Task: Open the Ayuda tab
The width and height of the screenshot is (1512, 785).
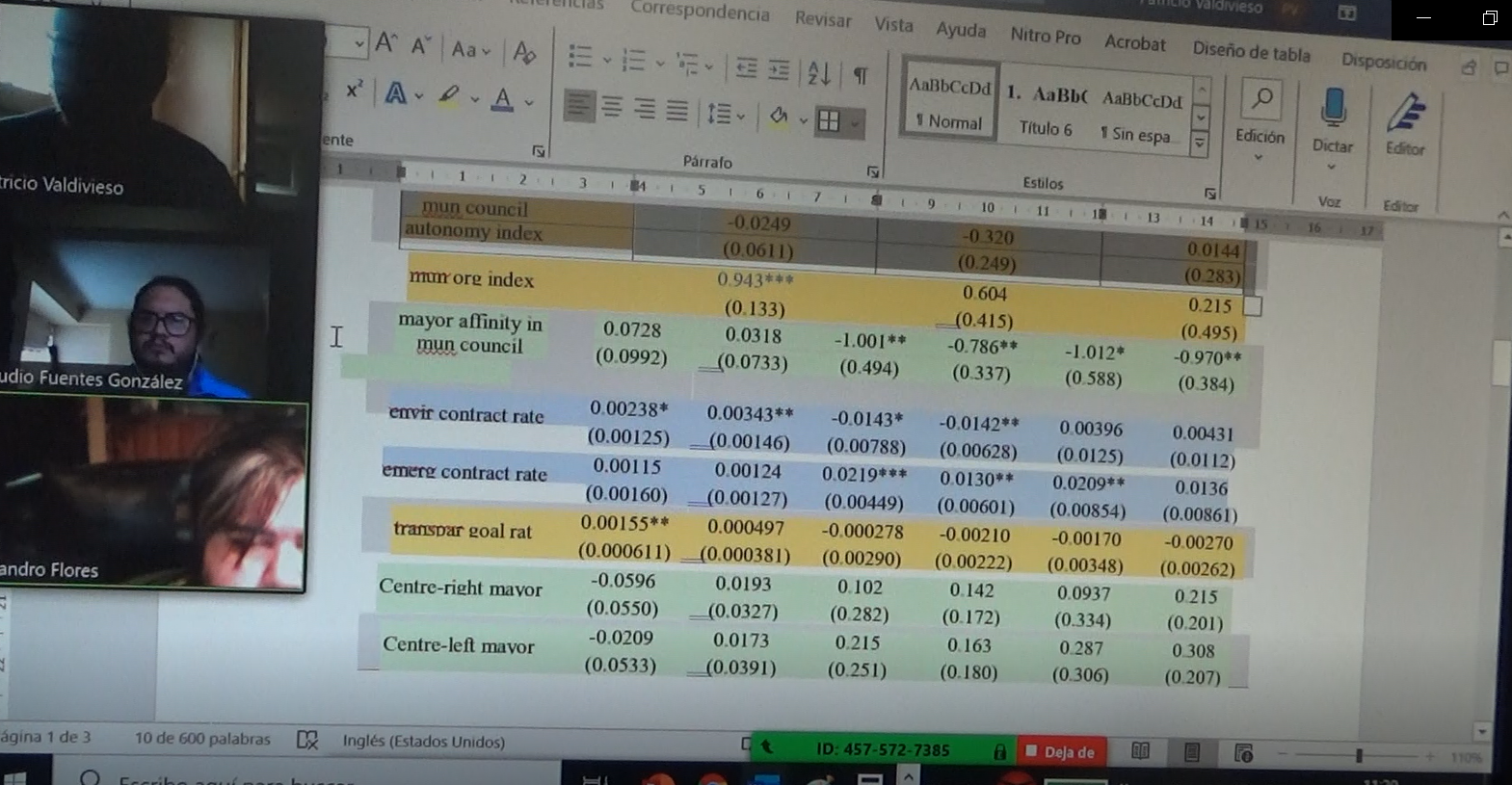Action: point(961,30)
